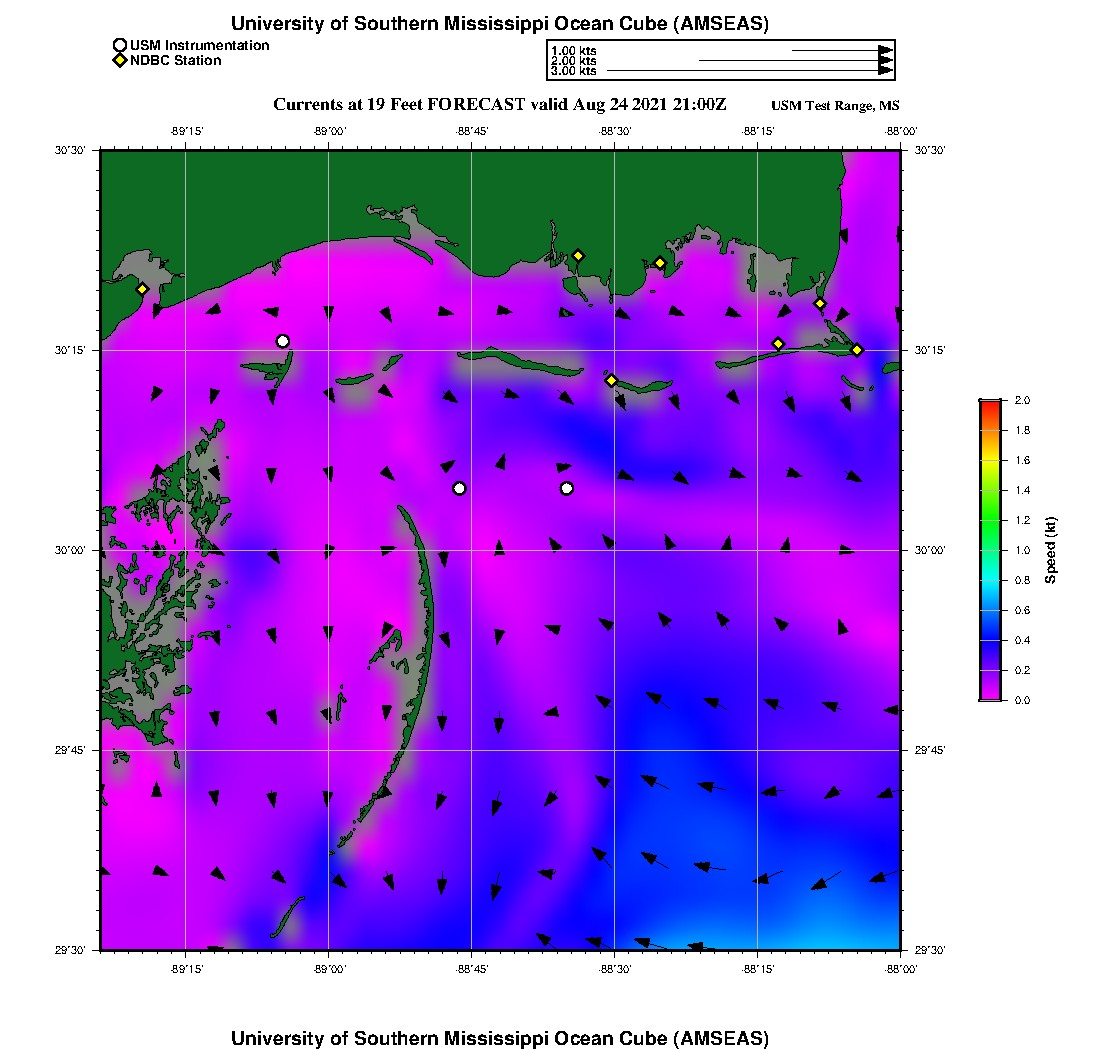The height and width of the screenshot is (1050, 1100).
Task: Click the 'Speed (kt)' color bar label
Action: click(1050, 550)
